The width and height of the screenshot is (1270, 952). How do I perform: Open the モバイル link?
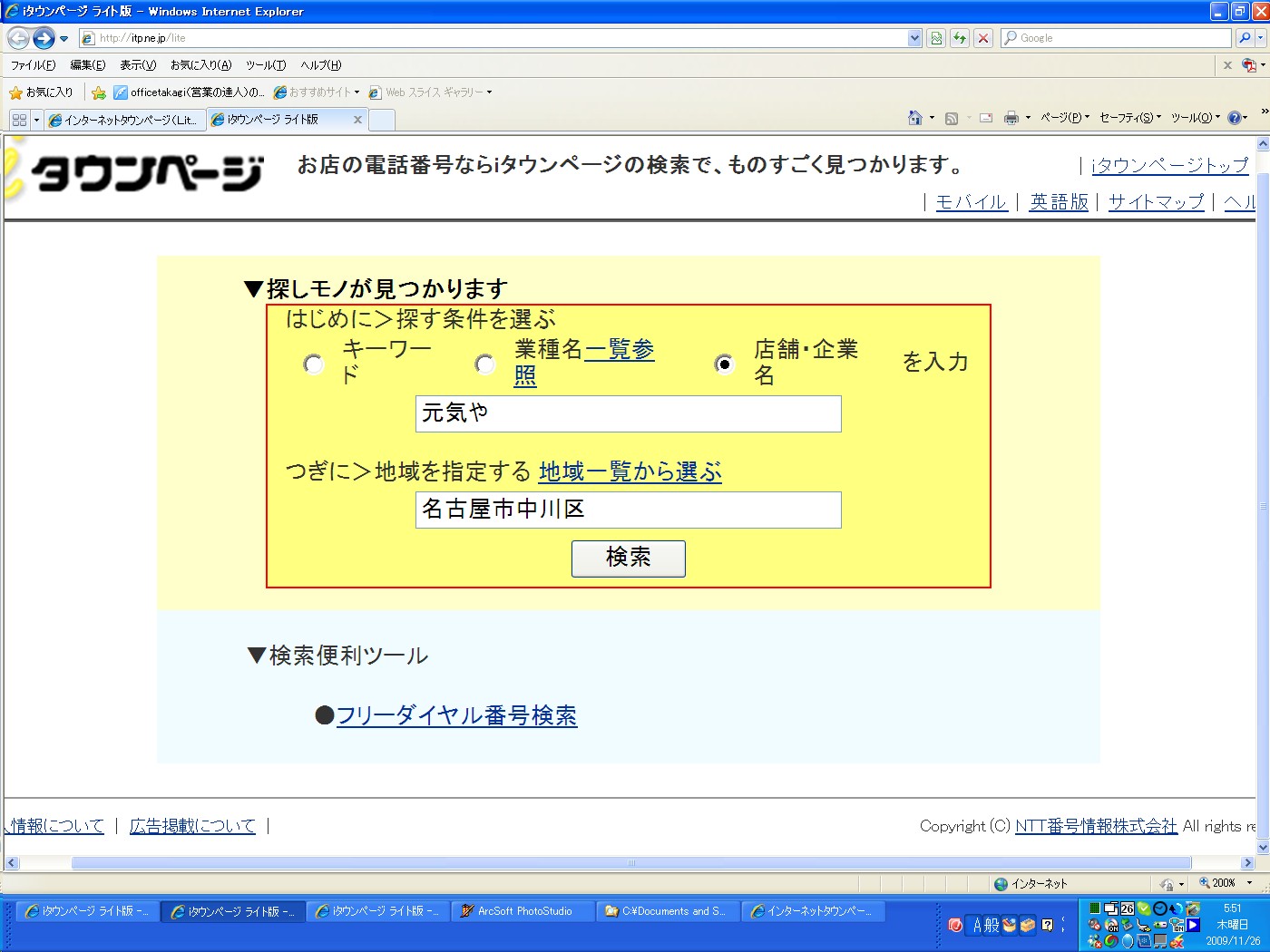click(x=972, y=201)
